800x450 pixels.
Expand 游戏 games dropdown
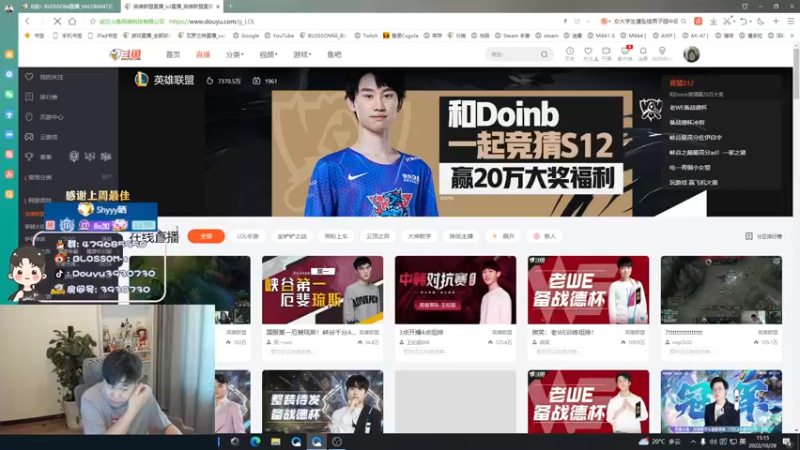tap(302, 55)
